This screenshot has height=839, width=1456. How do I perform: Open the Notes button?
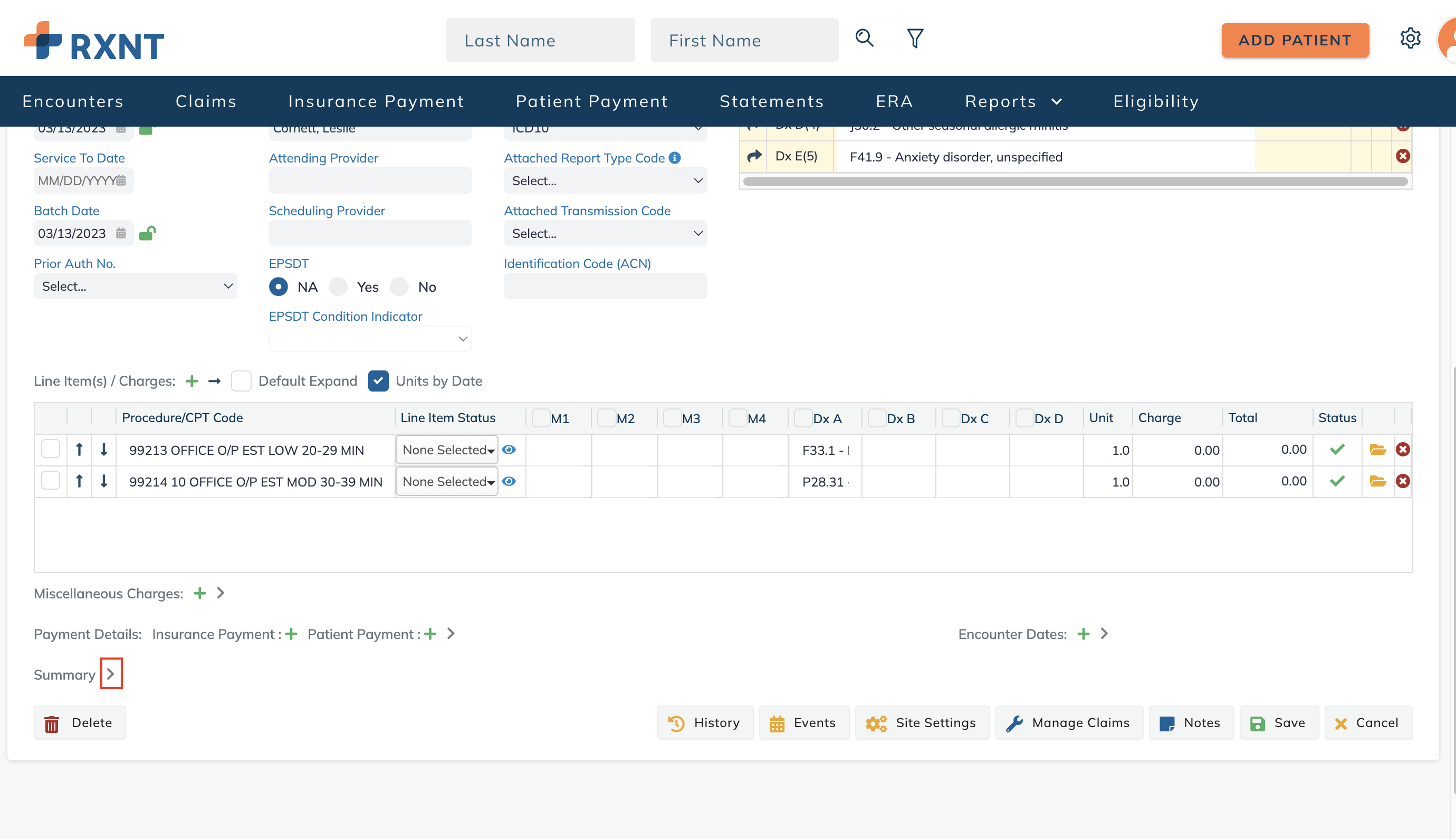tap(1191, 722)
